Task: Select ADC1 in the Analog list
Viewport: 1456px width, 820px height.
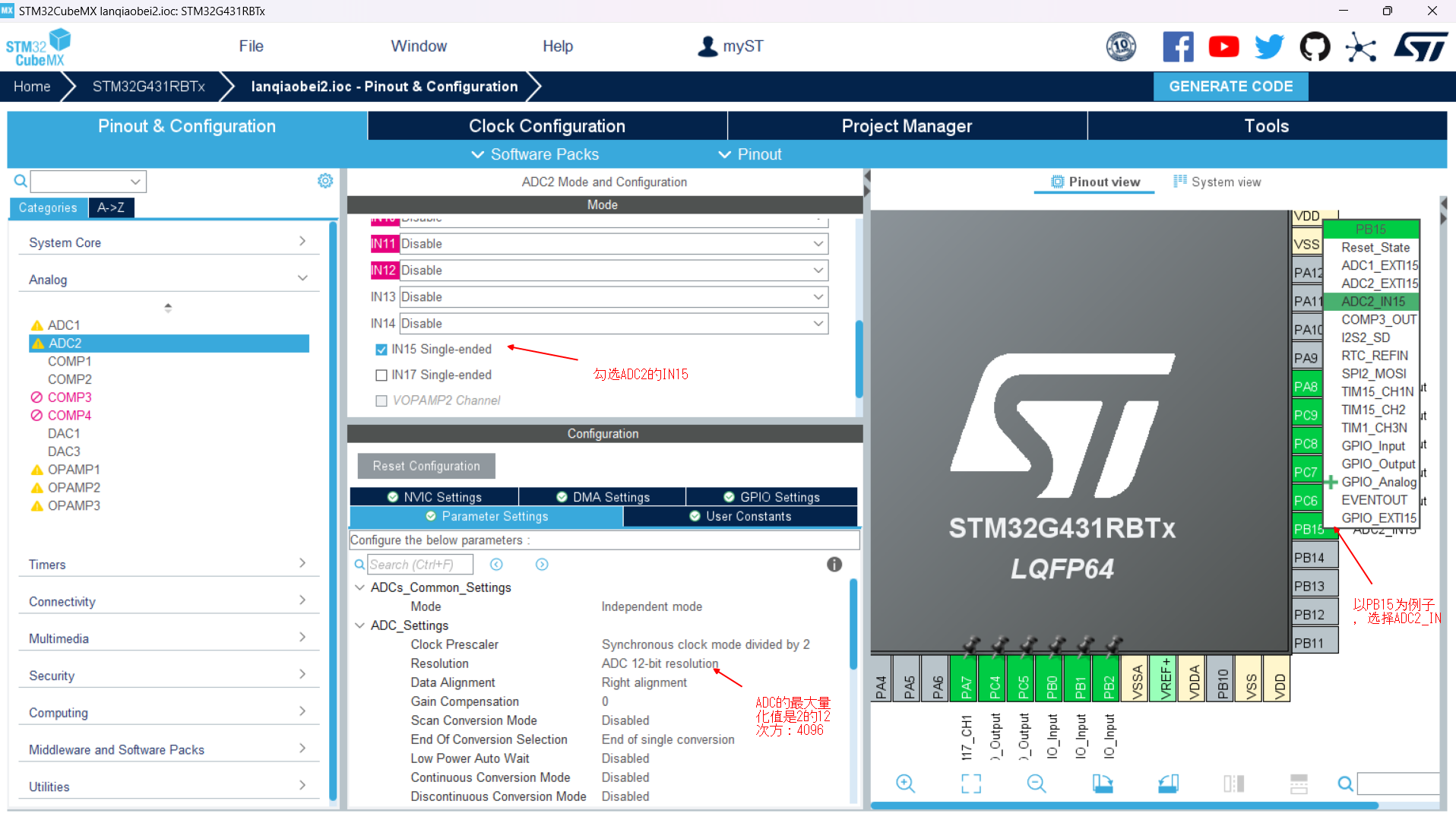Action: click(x=64, y=325)
